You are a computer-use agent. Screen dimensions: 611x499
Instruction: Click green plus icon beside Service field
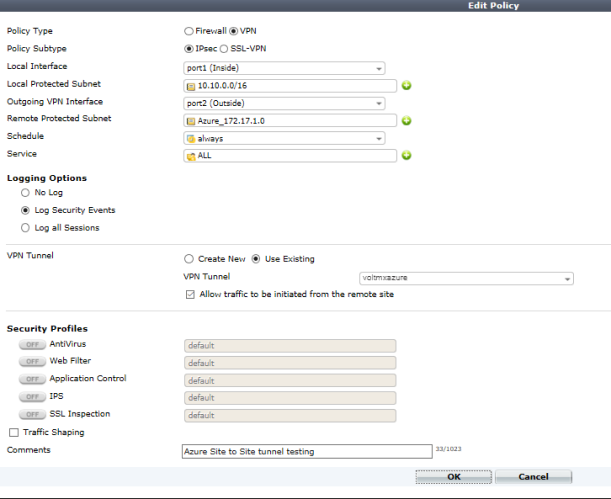(x=407, y=156)
